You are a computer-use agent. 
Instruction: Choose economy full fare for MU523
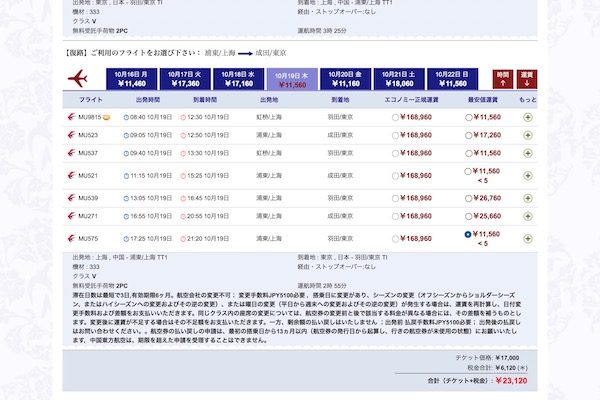coord(395,136)
